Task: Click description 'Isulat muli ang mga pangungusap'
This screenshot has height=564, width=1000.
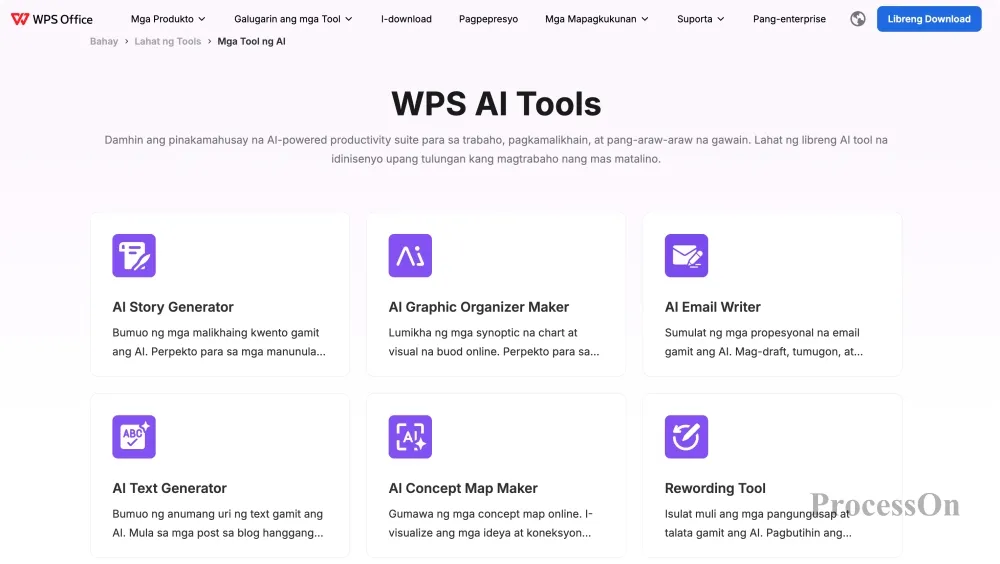Action: pyautogui.click(x=758, y=523)
